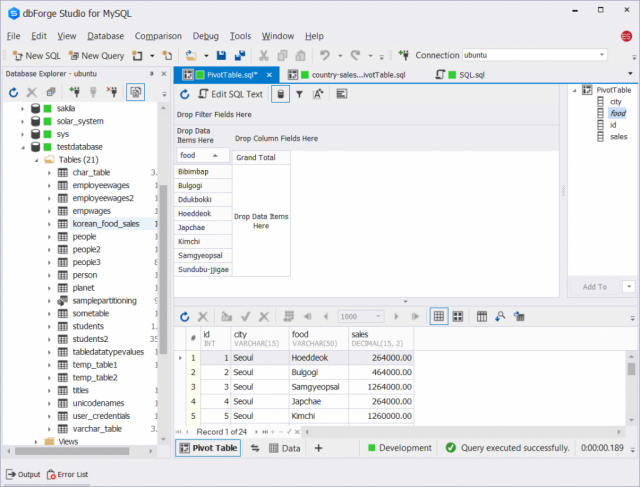
Task: Switch to the SQL.sql tab
Action: pos(460,75)
